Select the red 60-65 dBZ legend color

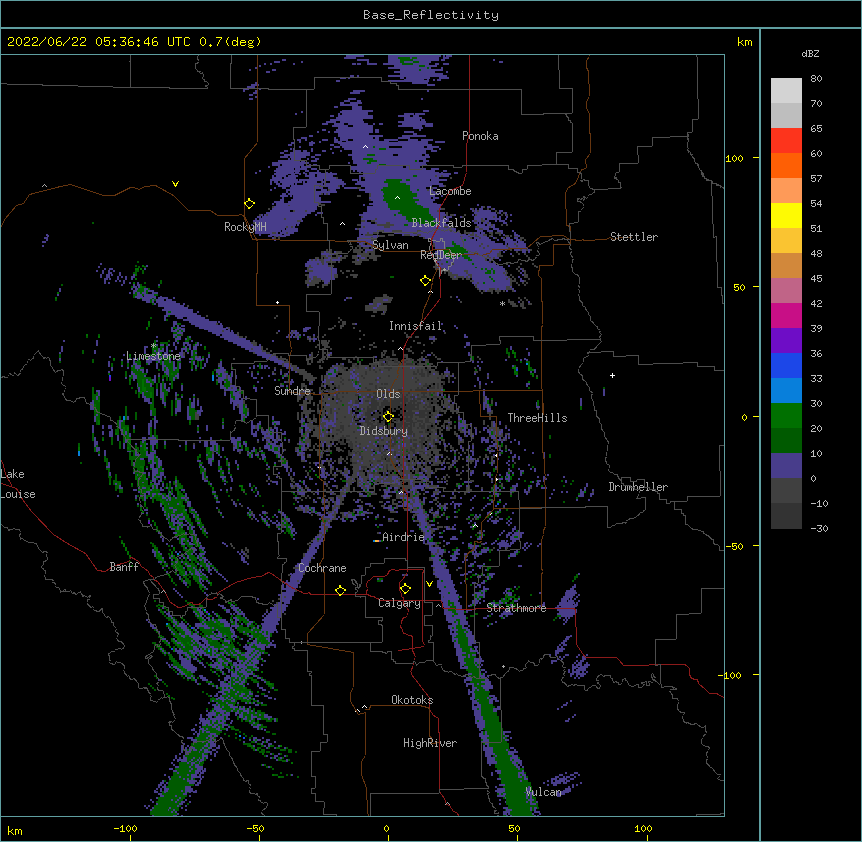tap(786, 141)
